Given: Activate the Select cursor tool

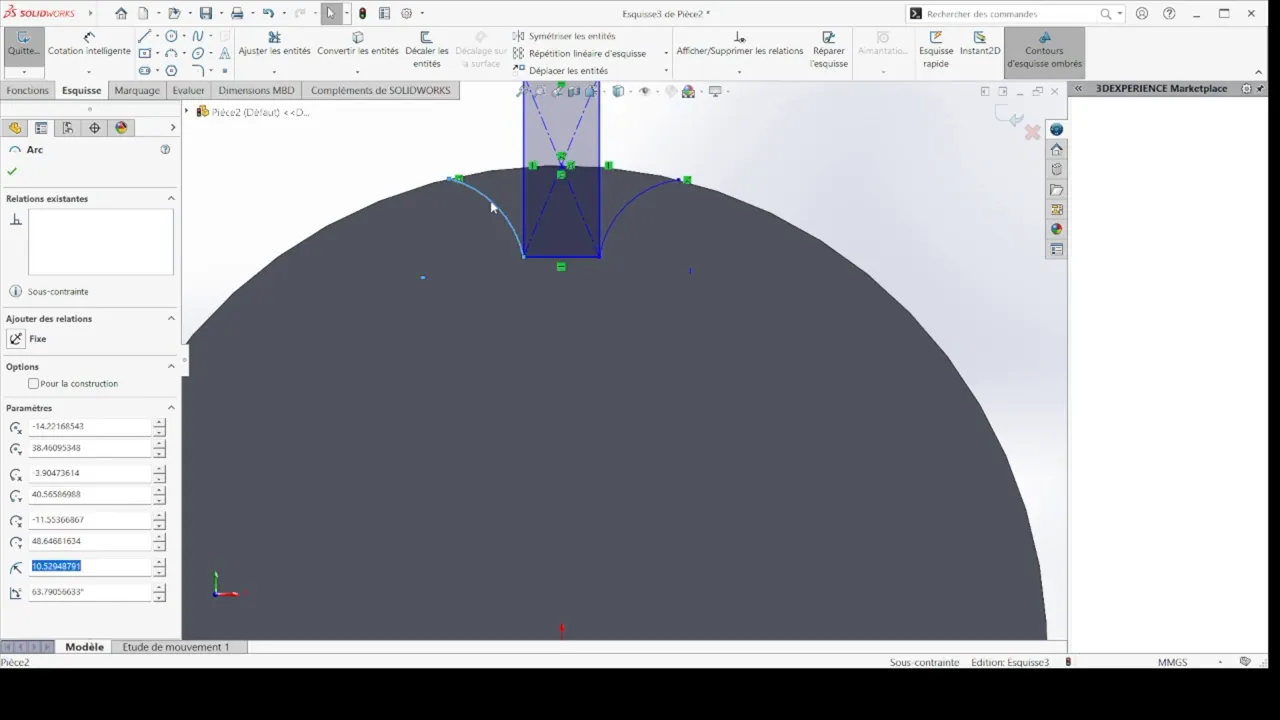Looking at the screenshot, I should [x=331, y=14].
